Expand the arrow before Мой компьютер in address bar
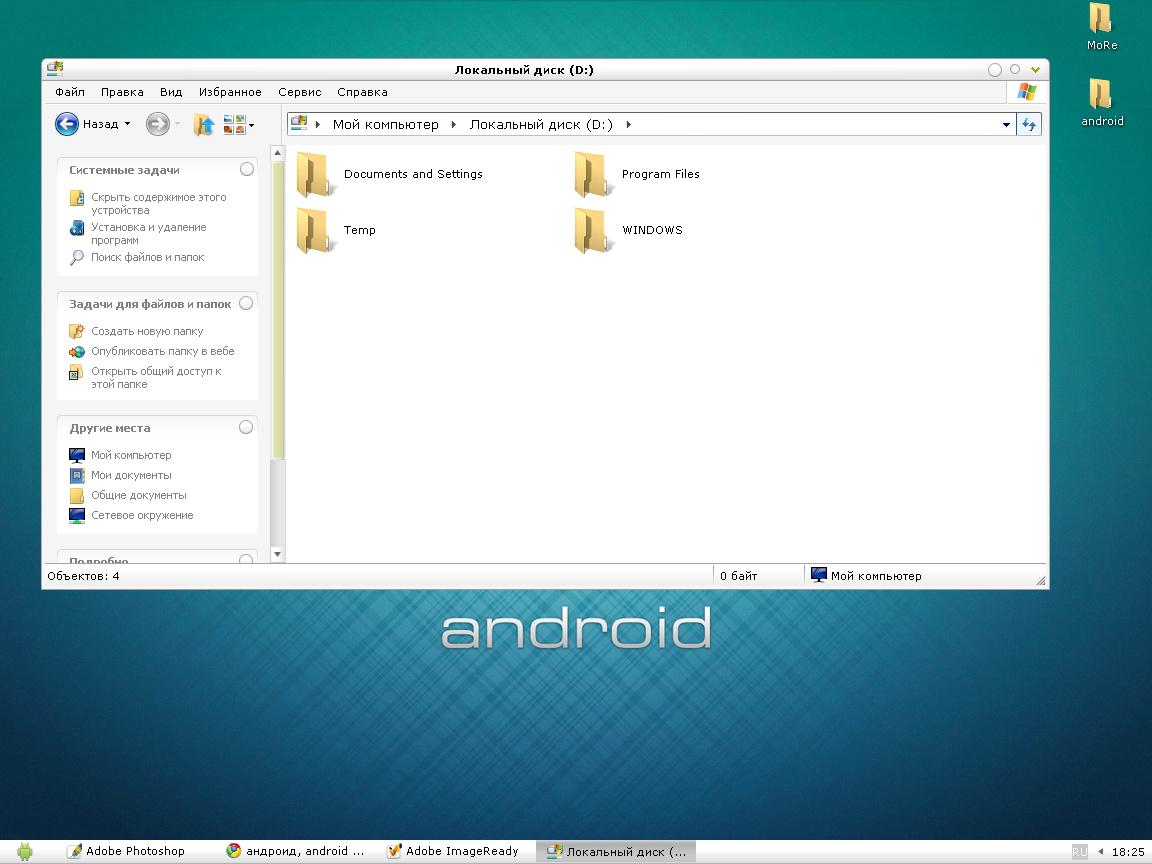 (x=317, y=124)
